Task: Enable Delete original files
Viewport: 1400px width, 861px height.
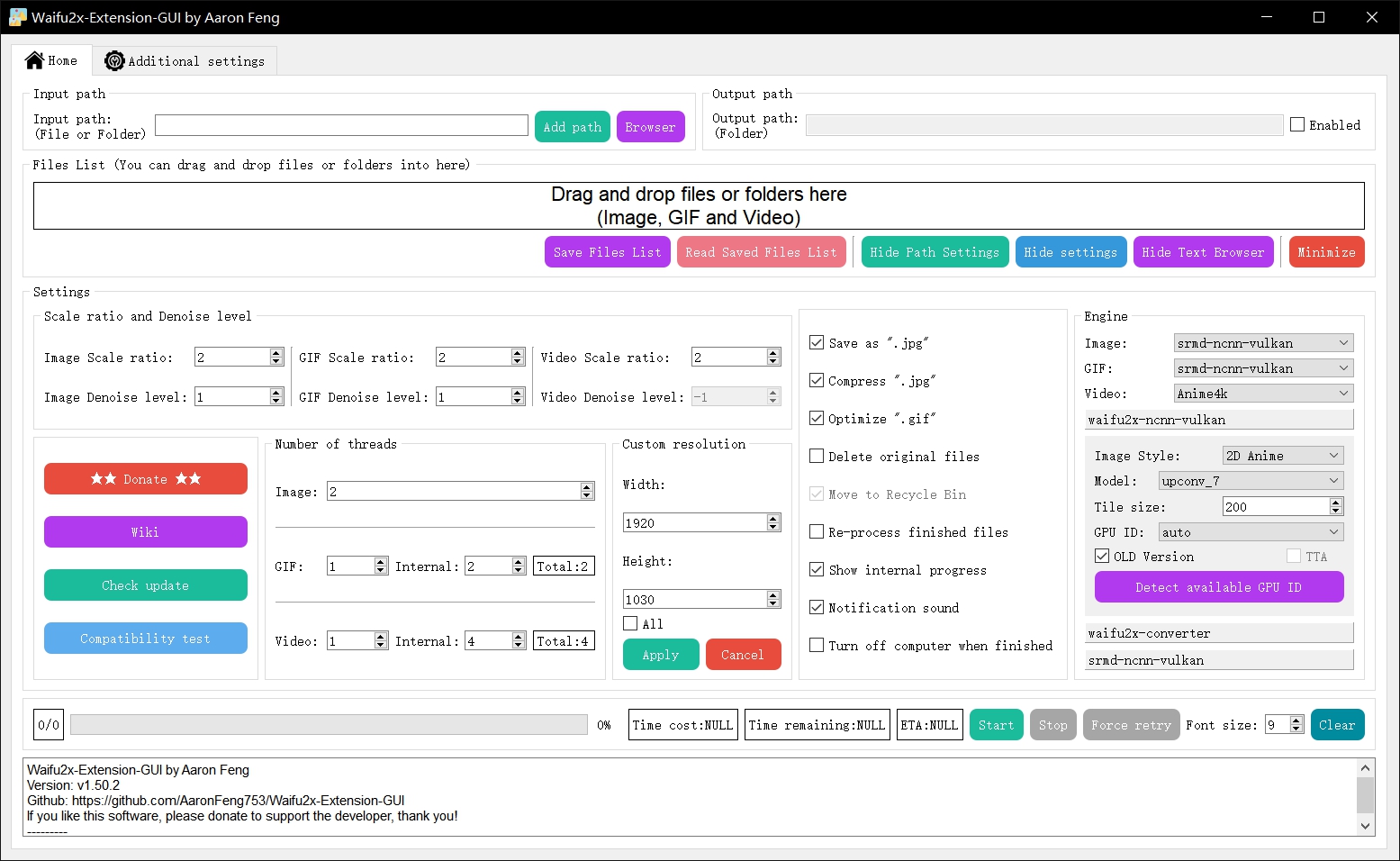Action: (x=817, y=456)
